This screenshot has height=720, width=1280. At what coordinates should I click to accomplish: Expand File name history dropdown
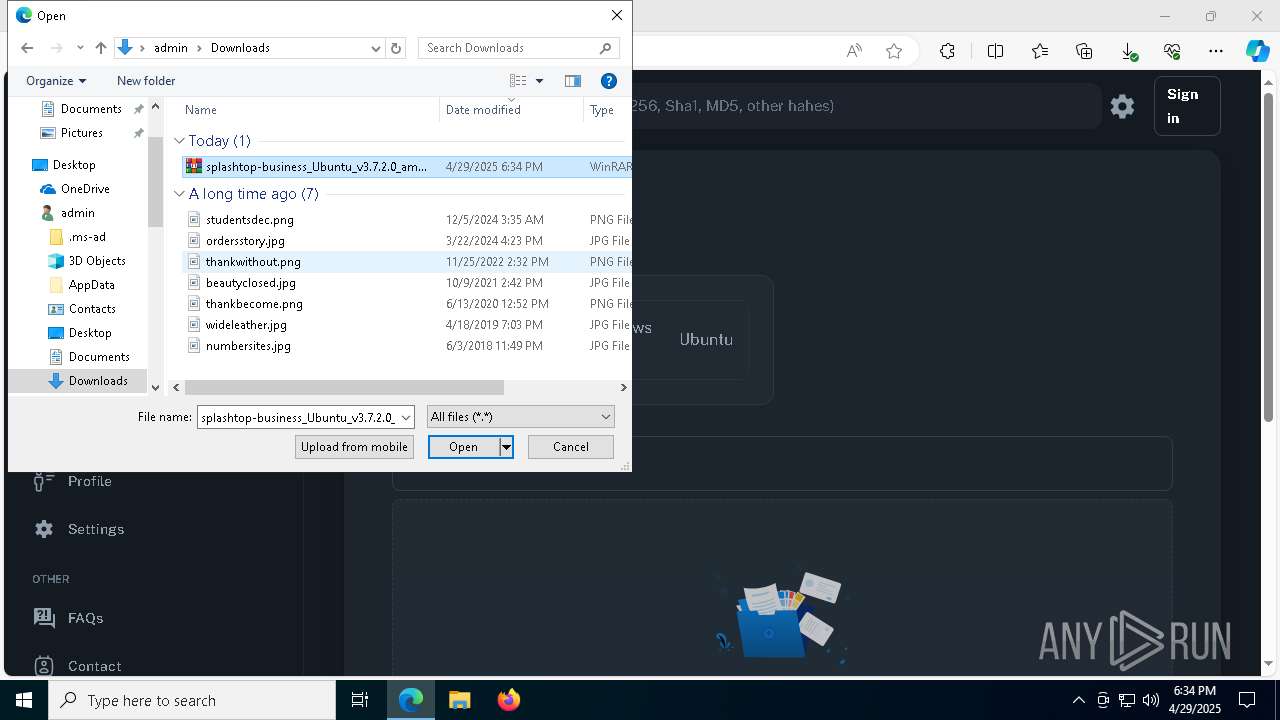tap(405, 417)
